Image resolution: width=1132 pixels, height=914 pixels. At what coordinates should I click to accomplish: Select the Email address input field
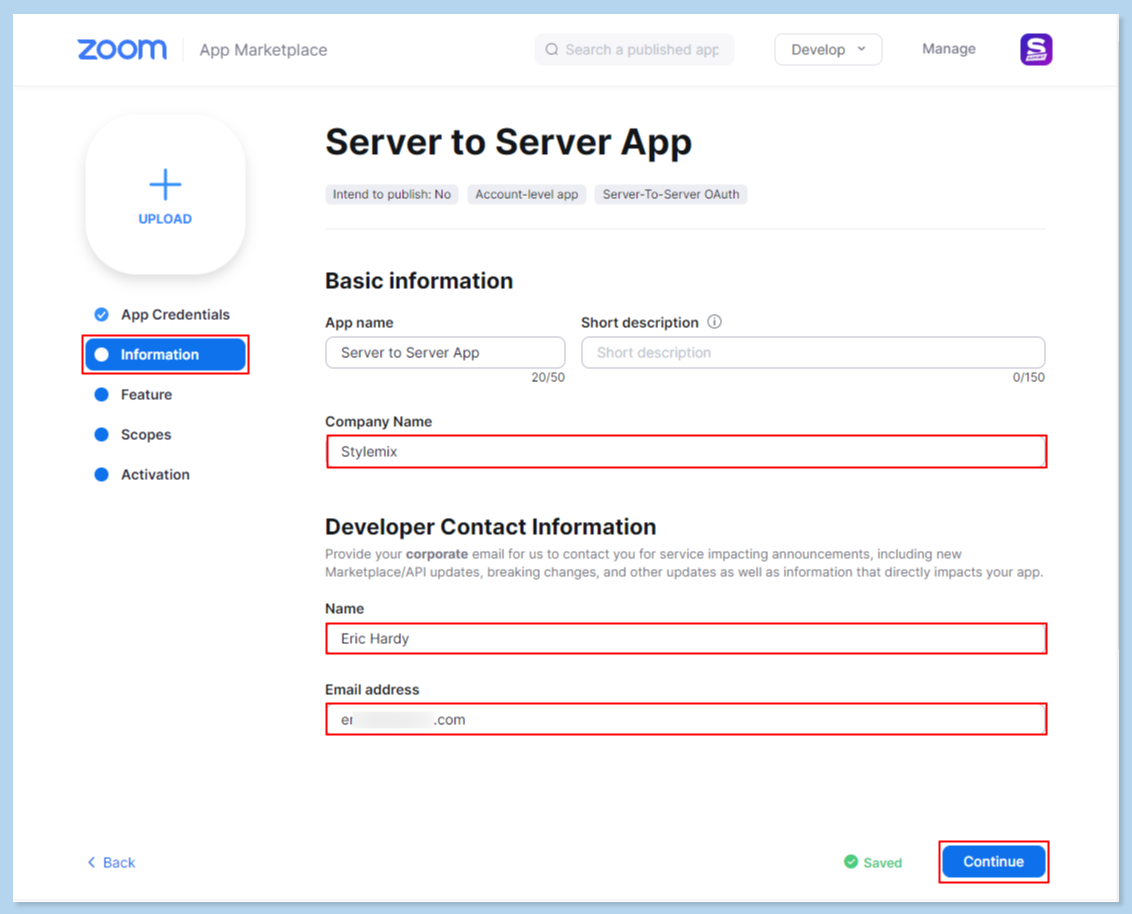tap(686, 720)
